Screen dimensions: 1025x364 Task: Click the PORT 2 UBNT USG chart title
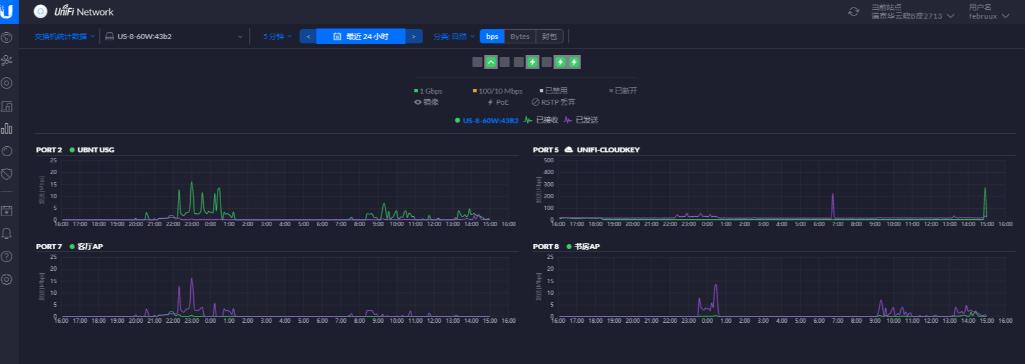pos(75,150)
